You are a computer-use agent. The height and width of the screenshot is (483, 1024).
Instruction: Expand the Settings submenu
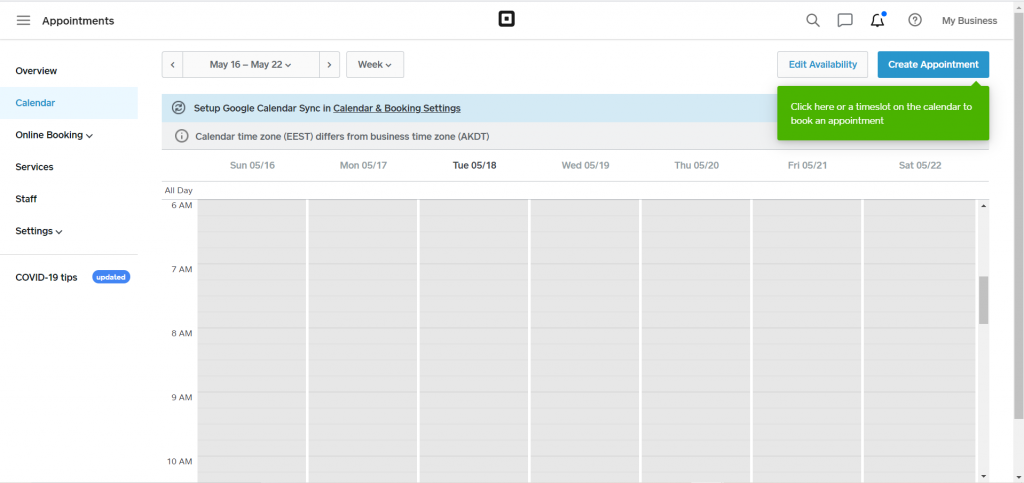(x=39, y=231)
